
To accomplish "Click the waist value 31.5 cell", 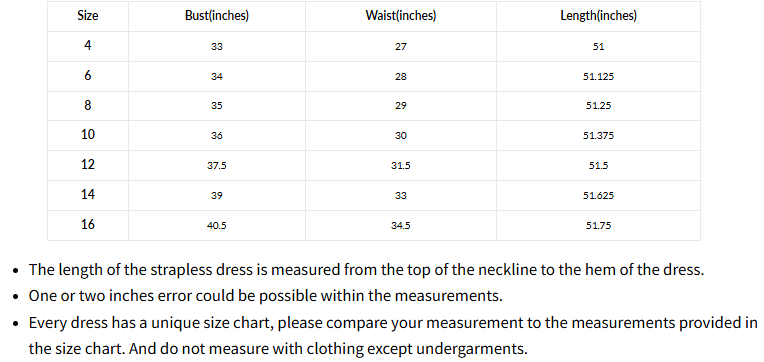I will (401, 166).
